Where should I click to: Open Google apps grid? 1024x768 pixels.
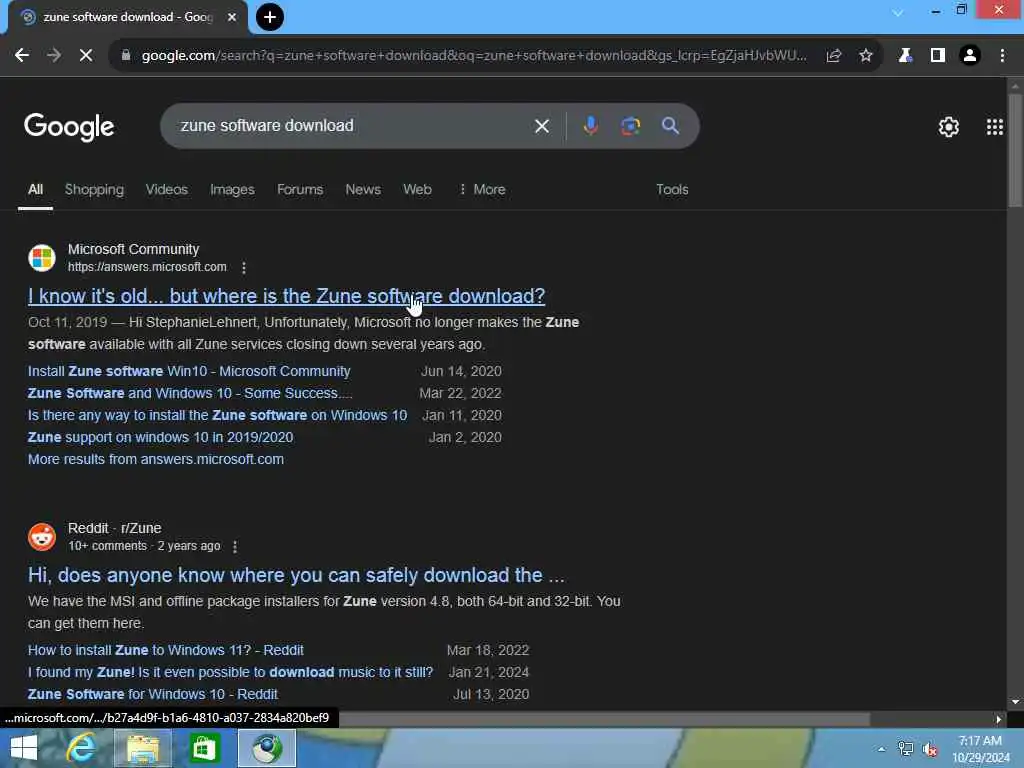pos(995,127)
